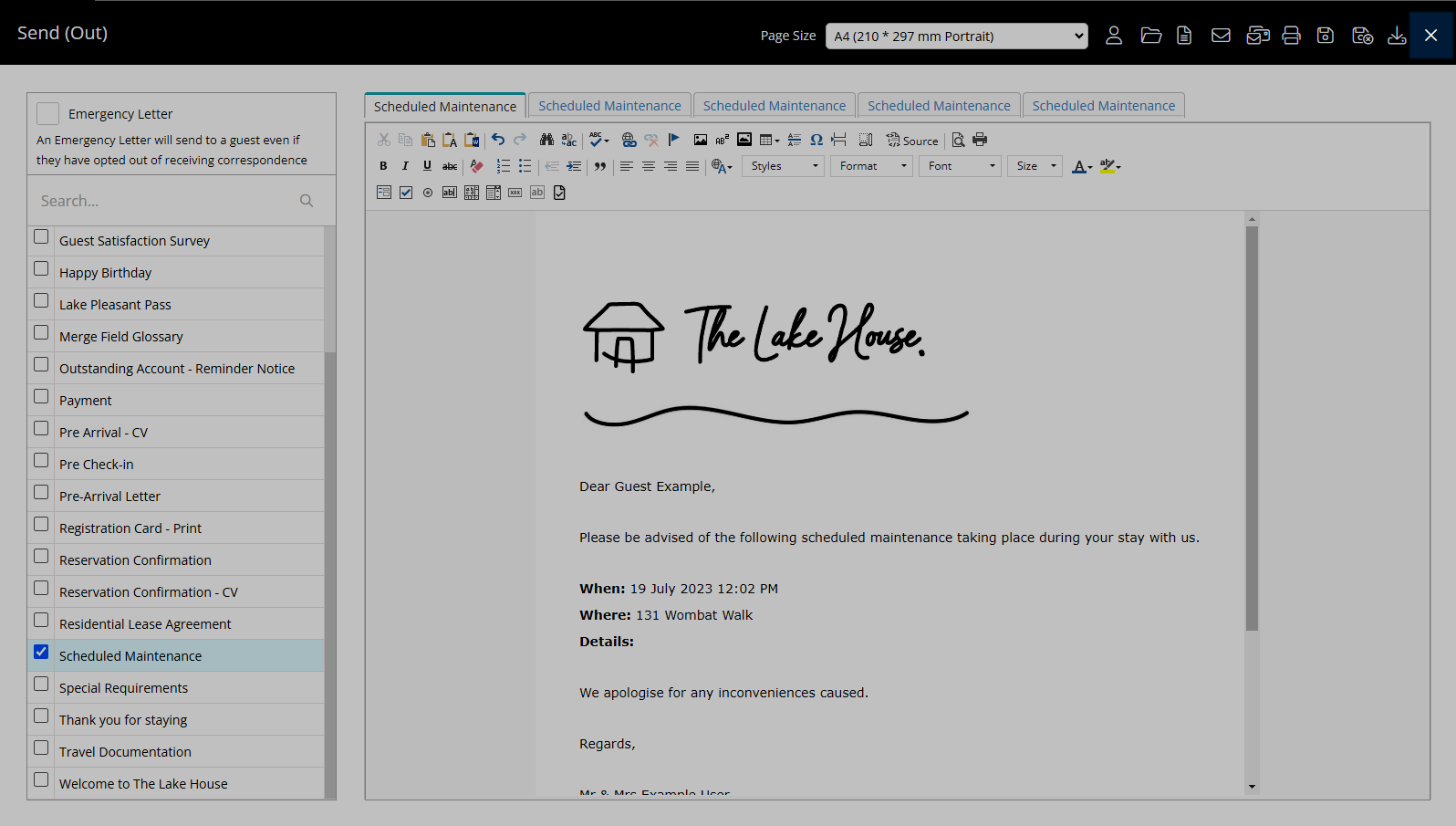This screenshot has width=1456, height=826.
Task: Click the email envelope icon in header
Action: pos(1221,36)
